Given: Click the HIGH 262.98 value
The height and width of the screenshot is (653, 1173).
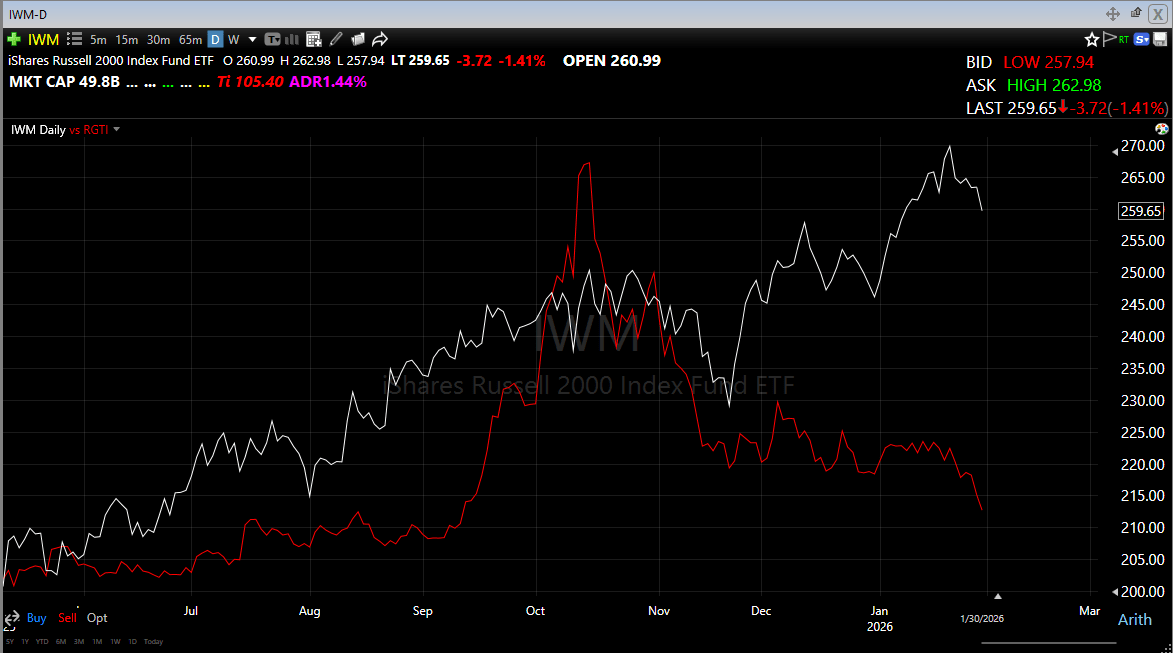Looking at the screenshot, I should [1054, 85].
